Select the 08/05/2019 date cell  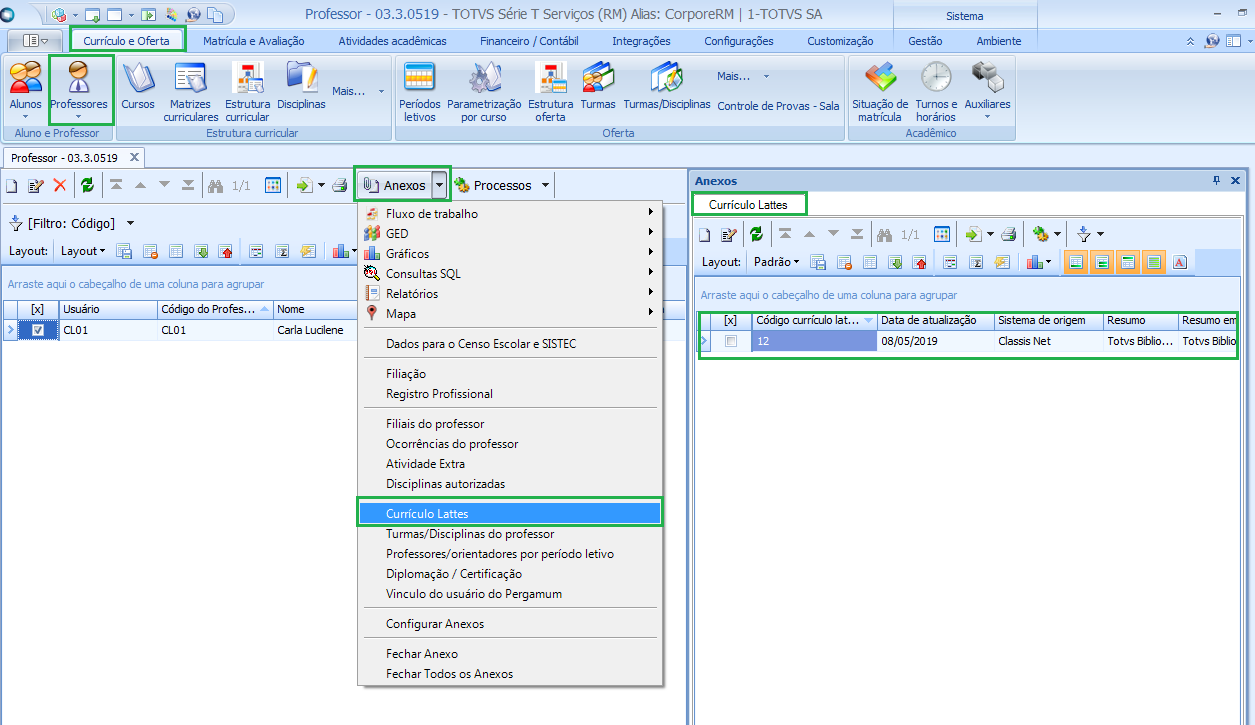936,341
